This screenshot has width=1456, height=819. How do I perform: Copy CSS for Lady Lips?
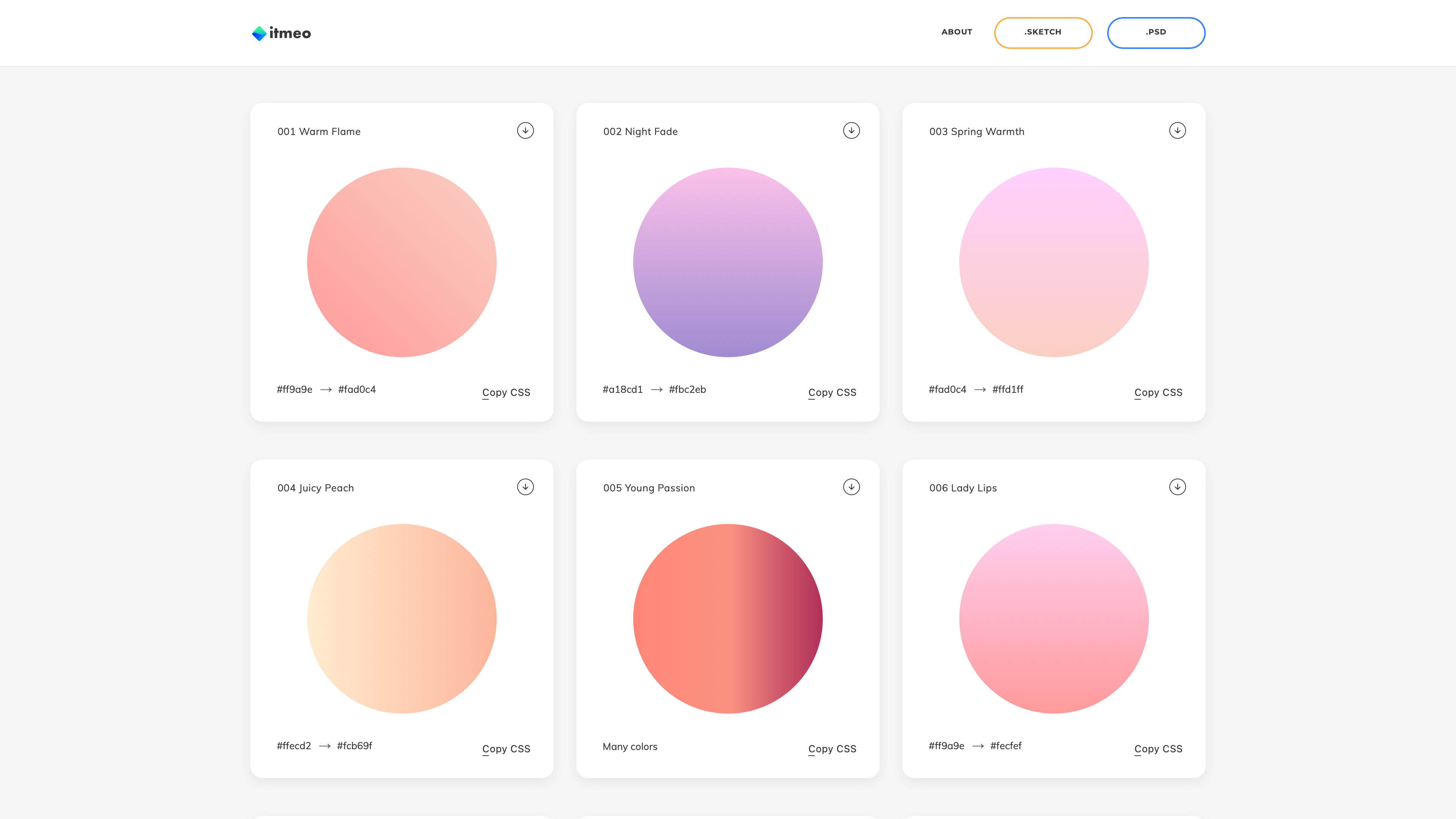1158,749
